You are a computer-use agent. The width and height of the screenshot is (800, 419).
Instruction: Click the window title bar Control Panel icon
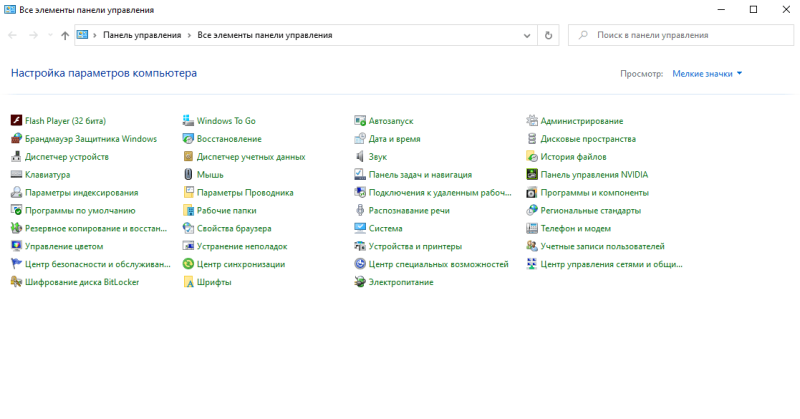[9, 10]
